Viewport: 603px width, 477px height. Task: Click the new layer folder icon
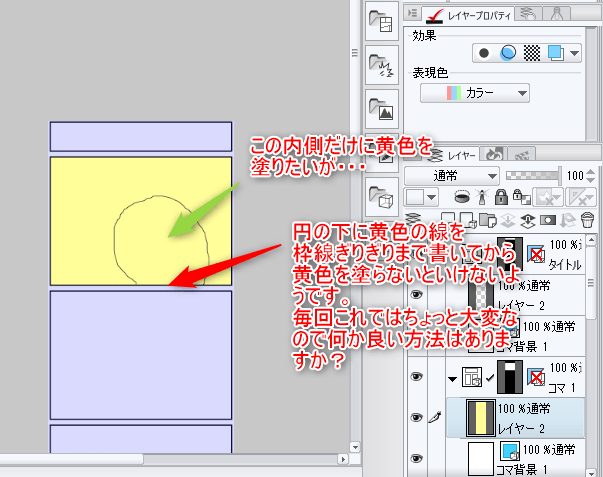[x=488, y=221]
